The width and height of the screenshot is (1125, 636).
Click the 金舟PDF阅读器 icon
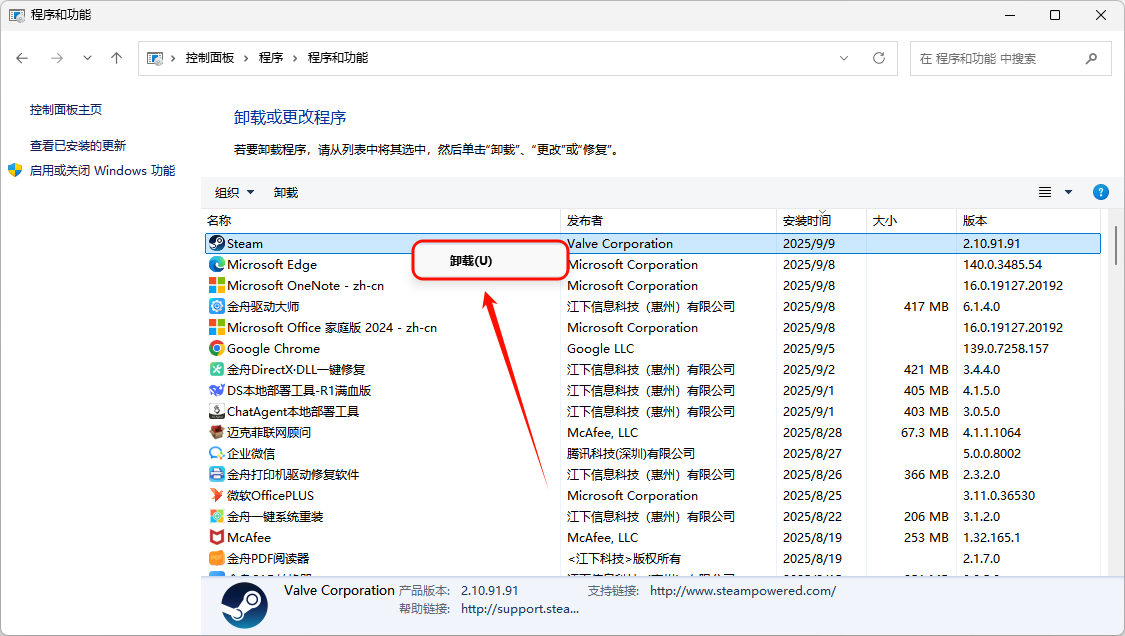click(x=217, y=558)
